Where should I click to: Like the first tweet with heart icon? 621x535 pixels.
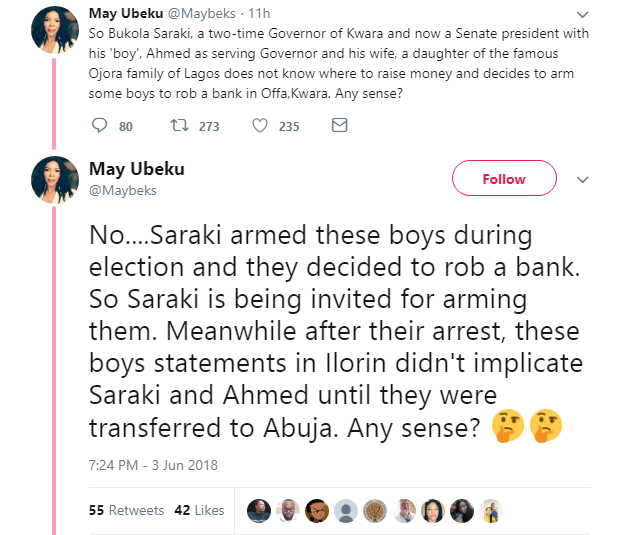260,127
